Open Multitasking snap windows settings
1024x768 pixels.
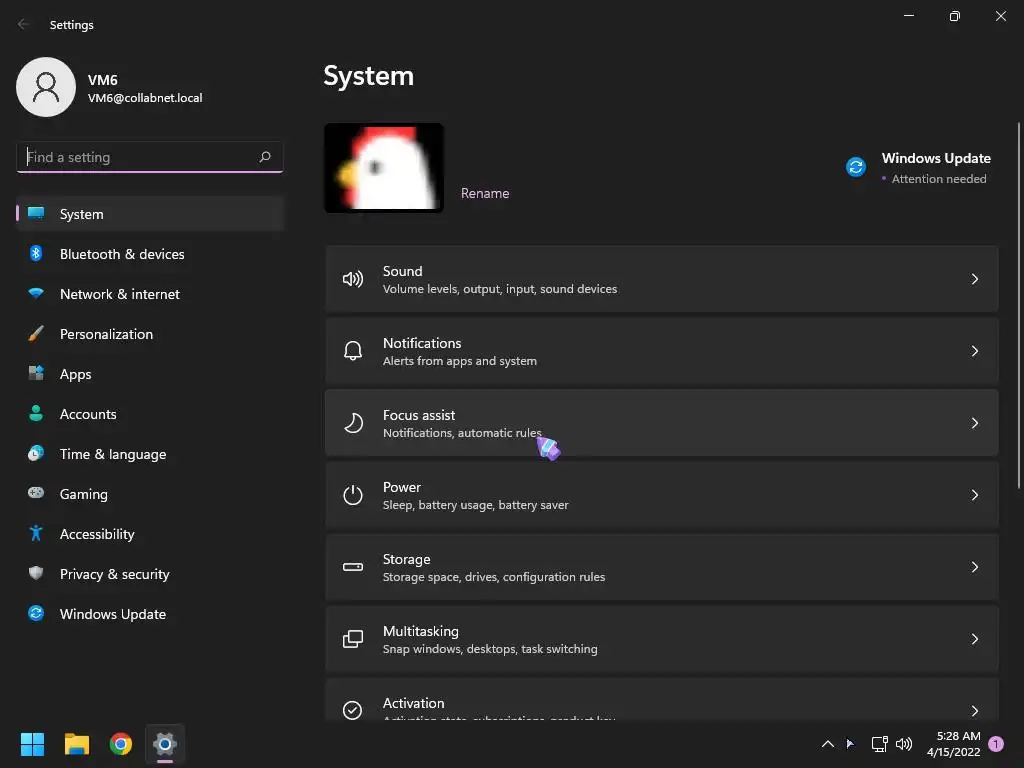point(662,639)
